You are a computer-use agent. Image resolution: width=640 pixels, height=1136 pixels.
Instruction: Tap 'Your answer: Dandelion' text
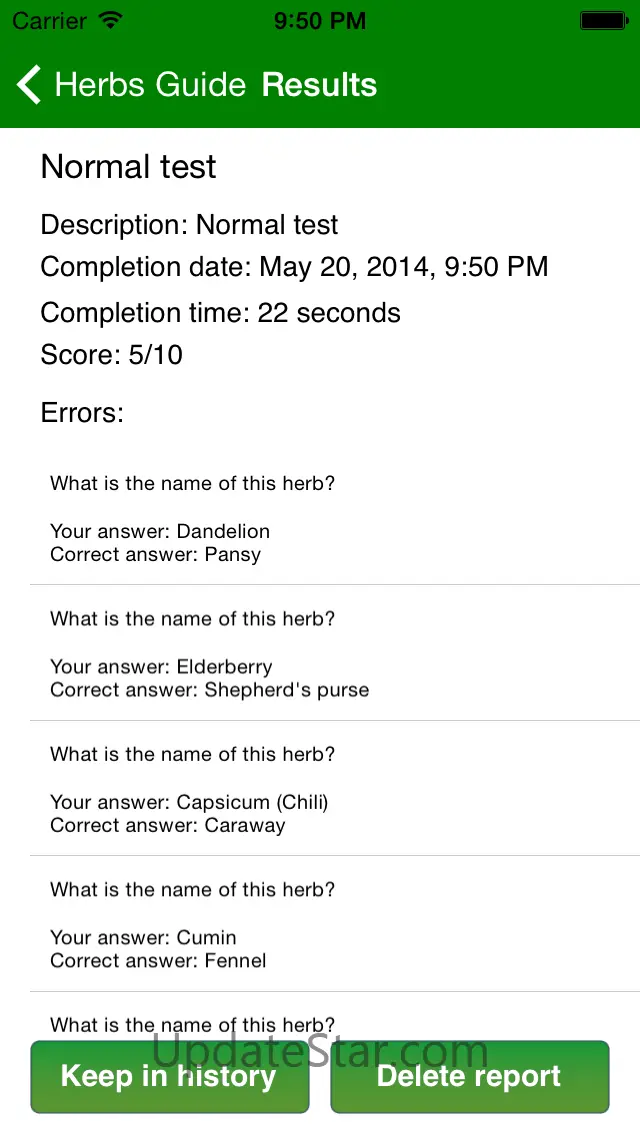160,531
